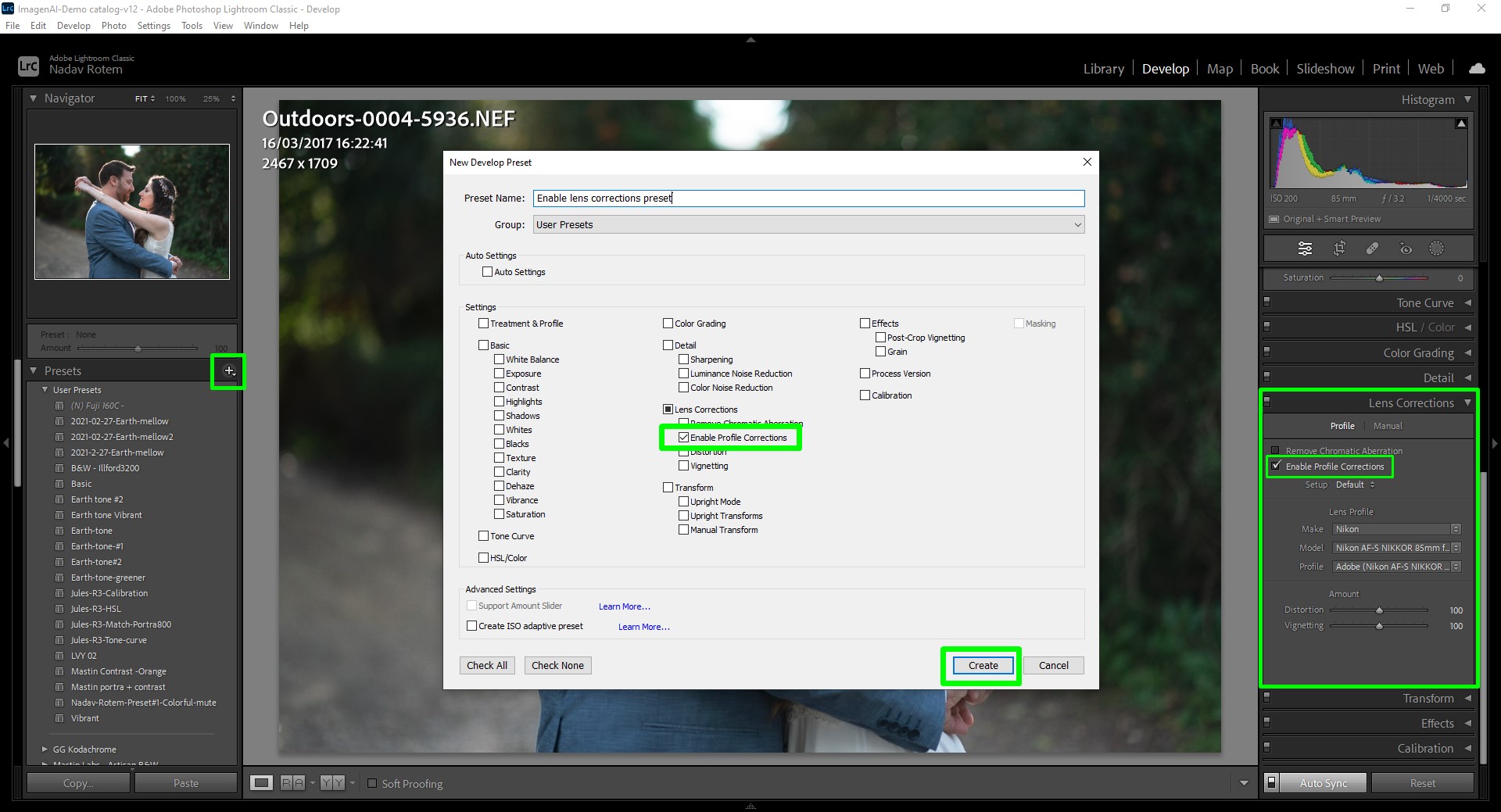Click the Create button in the preset dialog
Screen dimensions: 1501x812
pos(981,665)
